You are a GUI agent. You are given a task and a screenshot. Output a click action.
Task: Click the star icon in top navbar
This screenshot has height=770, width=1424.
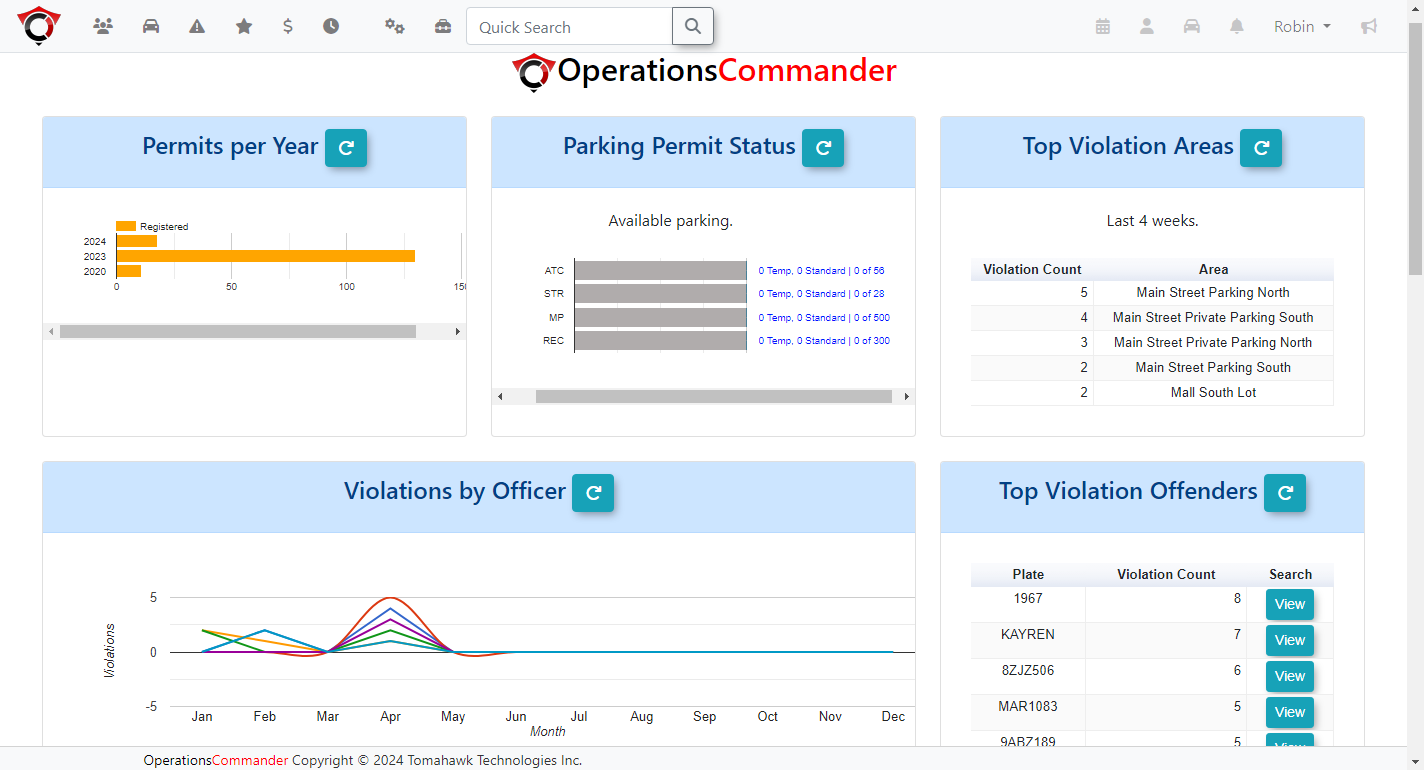point(244,27)
